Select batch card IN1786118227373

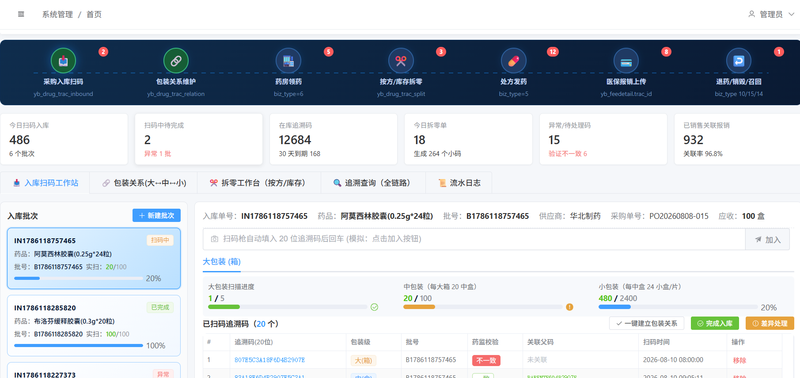[x=94, y=370]
